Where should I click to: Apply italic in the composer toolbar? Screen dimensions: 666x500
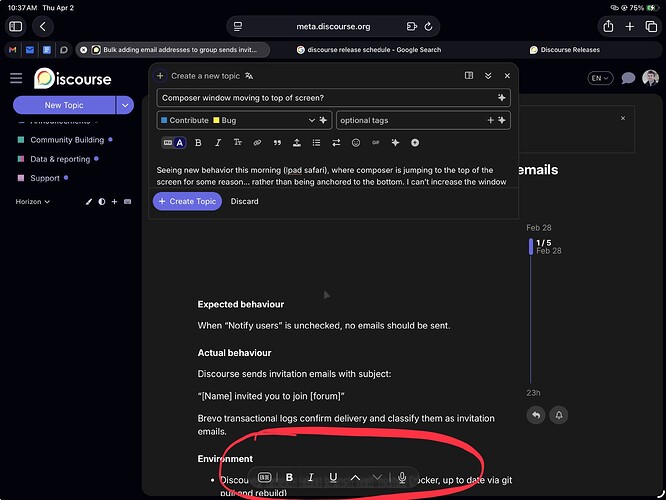tap(218, 143)
